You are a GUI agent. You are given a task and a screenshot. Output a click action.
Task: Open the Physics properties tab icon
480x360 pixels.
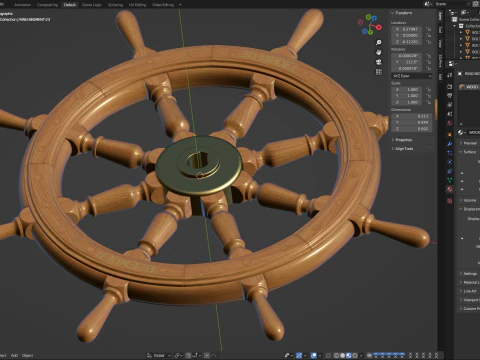pyautogui.click(x=450, y=162)
